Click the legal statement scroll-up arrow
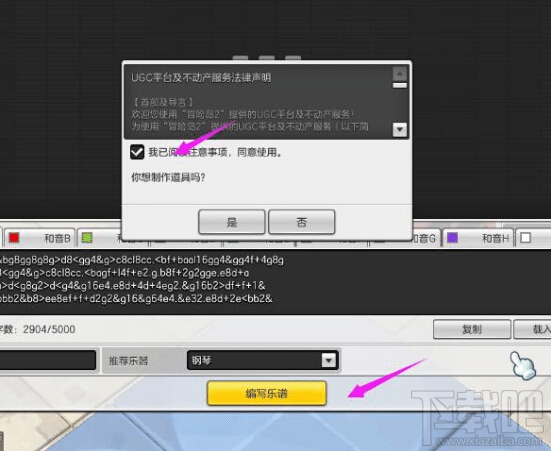Viewport: 551px width, 451px height. [400, 74]
